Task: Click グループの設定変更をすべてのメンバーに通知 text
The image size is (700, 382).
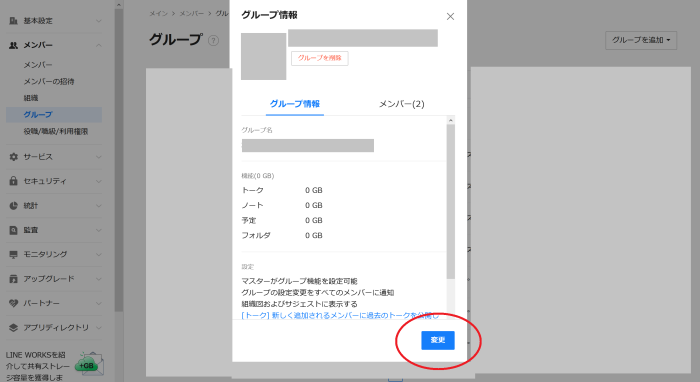Action: [x=317, y=293]
